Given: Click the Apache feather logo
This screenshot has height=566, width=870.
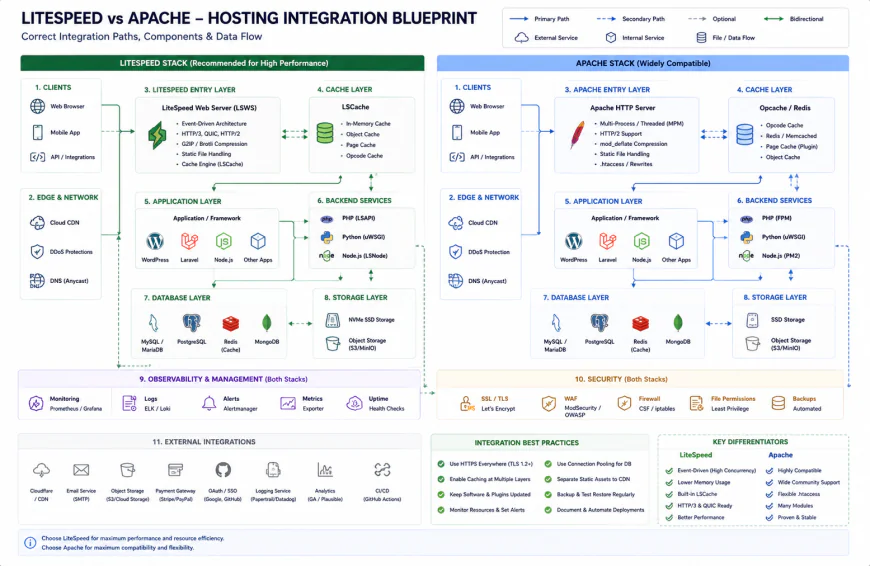Looking at the screenshot, I should click(577, 135).
